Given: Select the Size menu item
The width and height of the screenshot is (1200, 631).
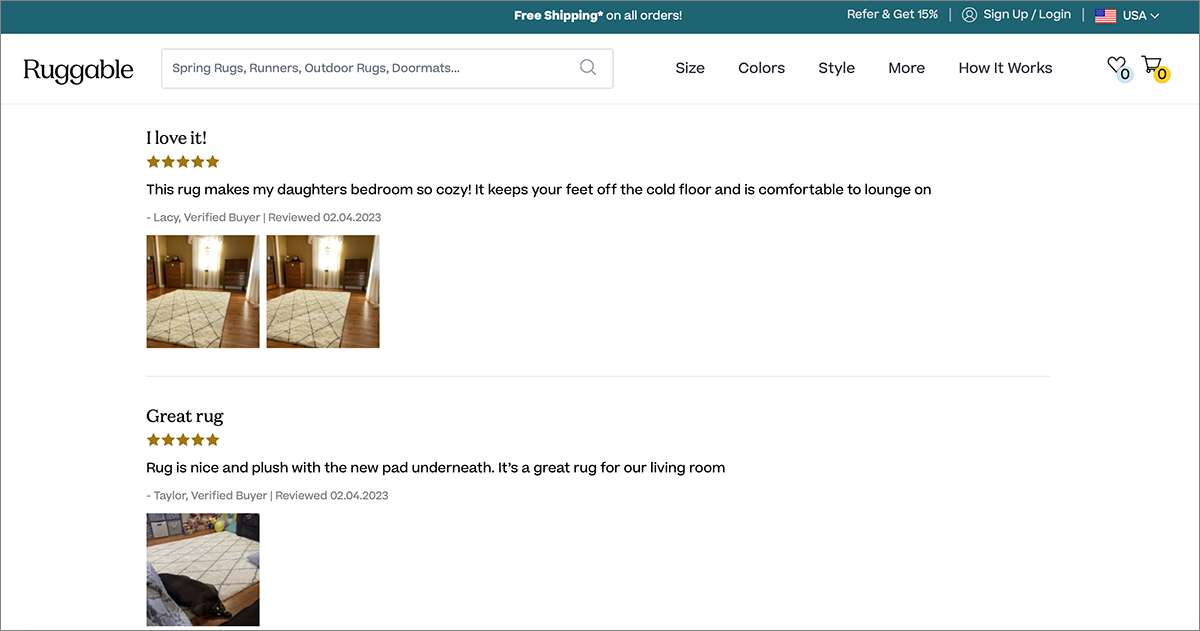Looking at the screenshot, I should pos(690,68).
